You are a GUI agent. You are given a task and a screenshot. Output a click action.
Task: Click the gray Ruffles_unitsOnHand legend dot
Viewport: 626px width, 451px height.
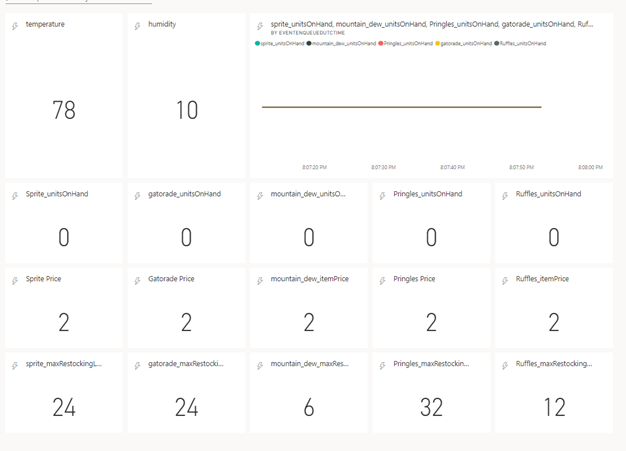pos(497,44)
